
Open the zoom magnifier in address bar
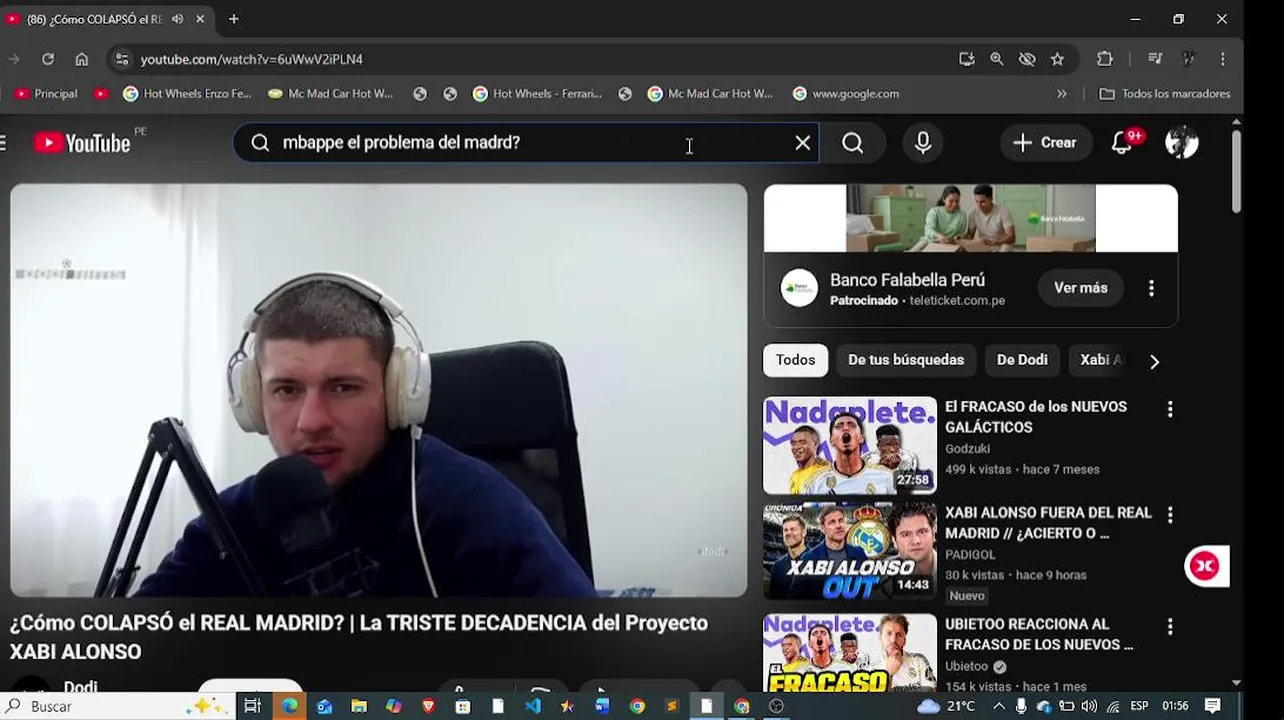pos(997,59)
